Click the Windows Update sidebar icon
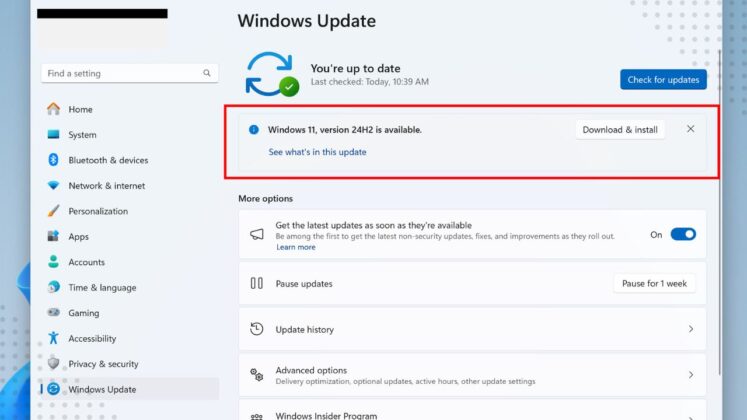Image resolution: width=747 pixels, height=420 pixels. pyautogui.click(x=53, y=389)
